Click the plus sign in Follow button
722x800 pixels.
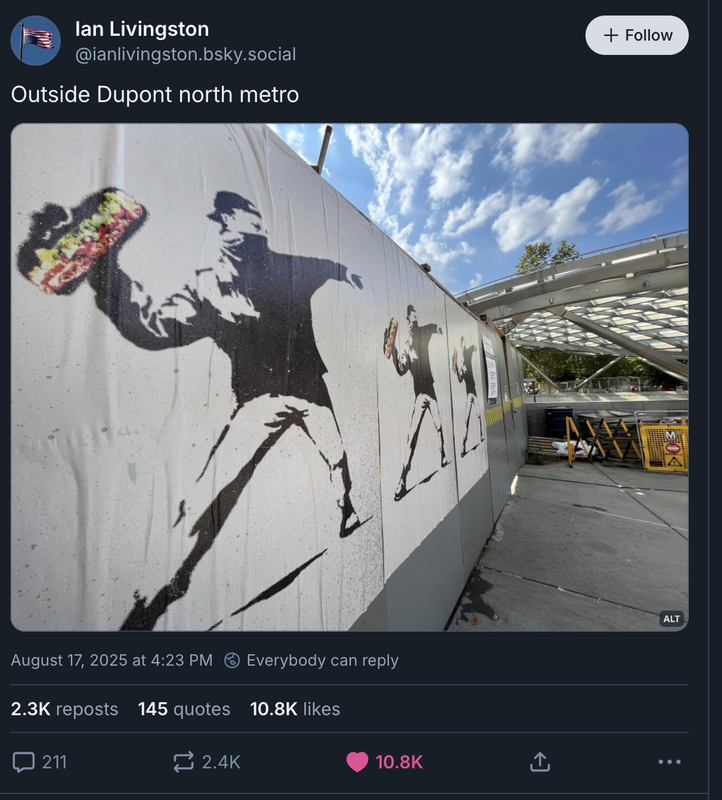[611, 35]
